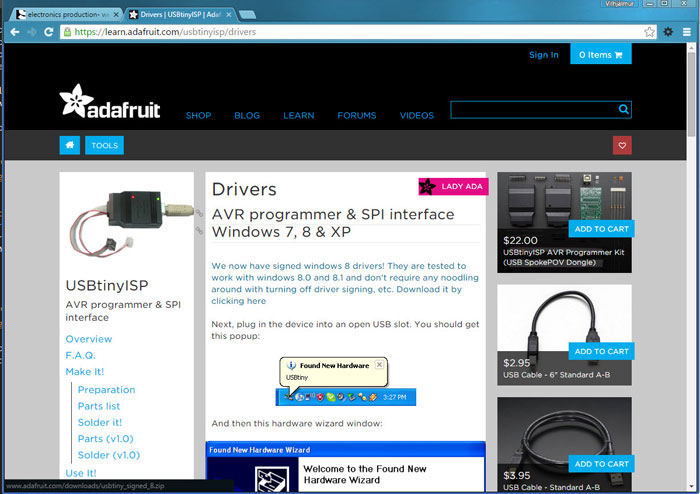Open the Preparation sidebar link
Viewport: 700px width, 494px height.
[106, 390]
